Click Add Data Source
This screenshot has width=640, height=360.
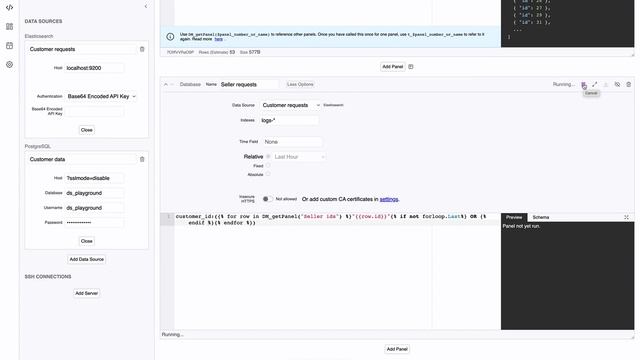pyautogui.click(x=87, y=259)
